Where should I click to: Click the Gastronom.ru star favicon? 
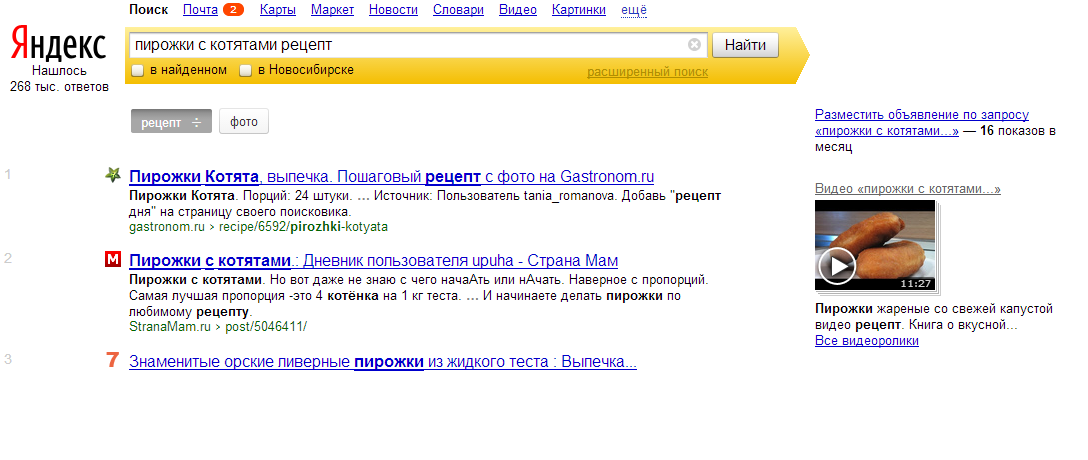(112, 176)
